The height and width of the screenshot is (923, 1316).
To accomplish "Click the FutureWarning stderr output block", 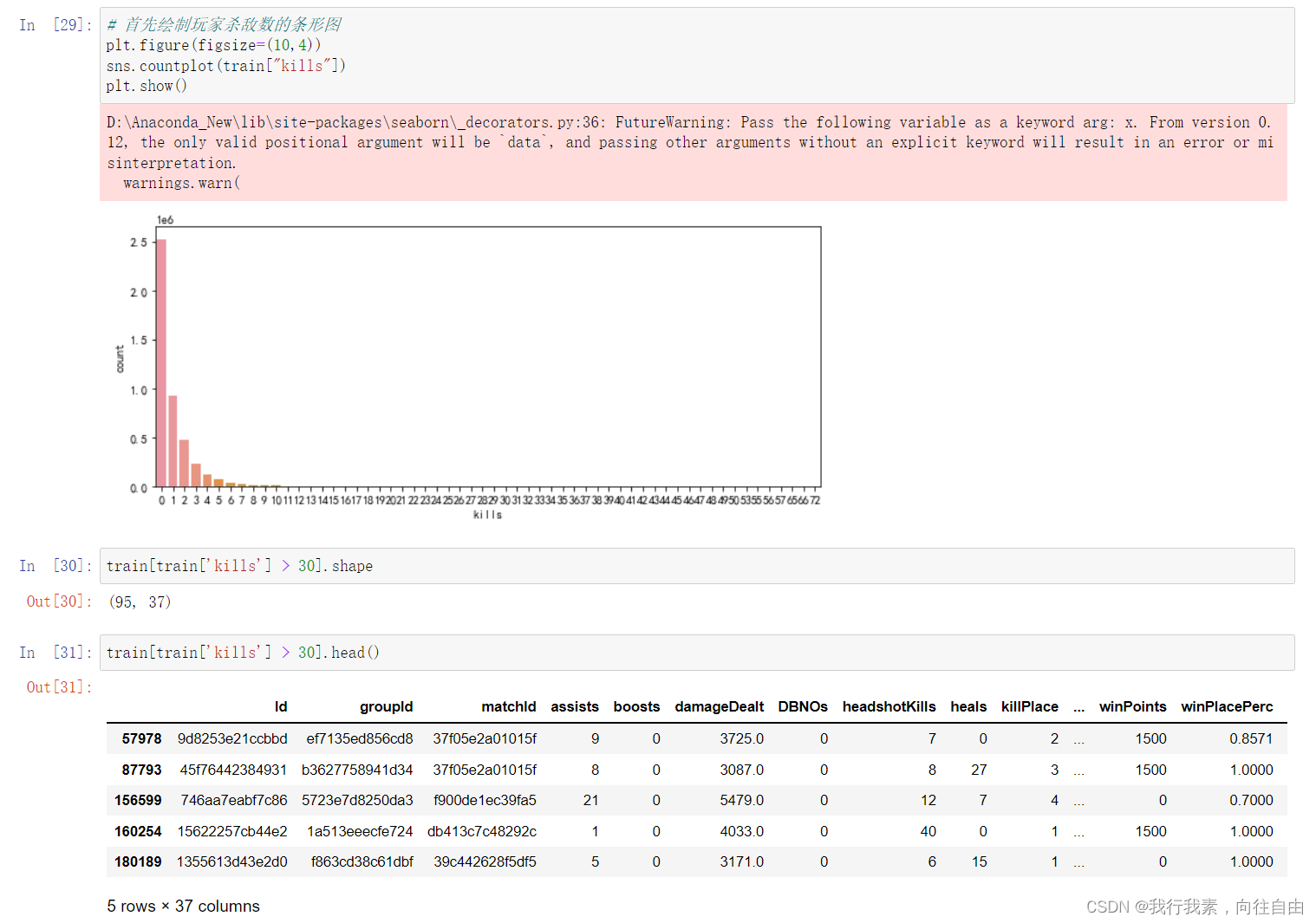I will pos(694,153).
